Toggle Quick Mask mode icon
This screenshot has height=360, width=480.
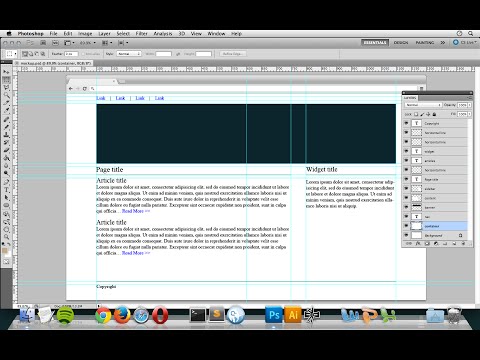(6, 262)
